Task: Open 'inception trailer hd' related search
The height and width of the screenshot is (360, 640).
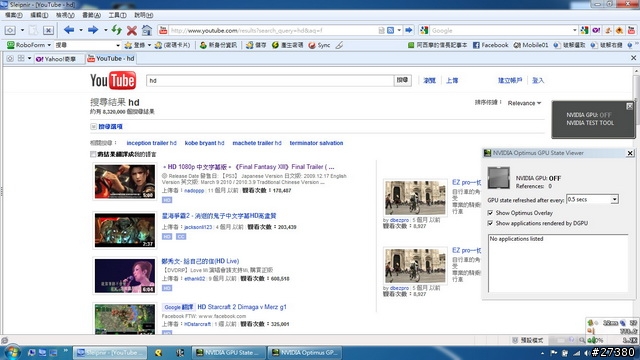Action: click(x=151, y=143)
